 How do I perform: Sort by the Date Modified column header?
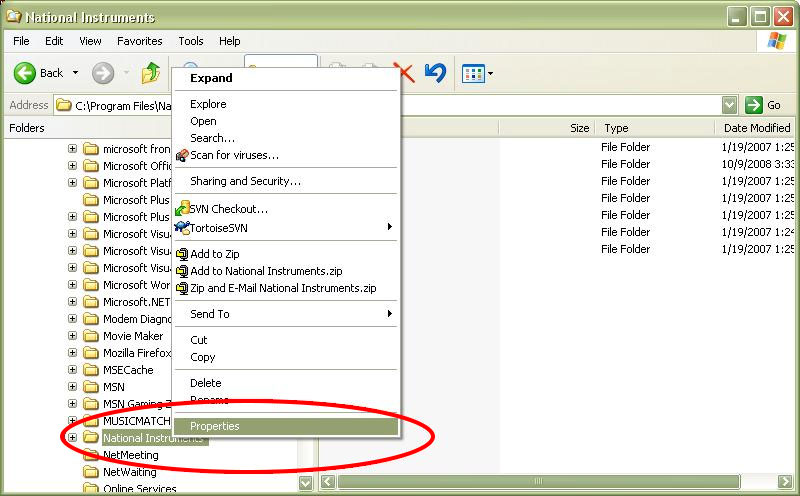(x=757, y=128)
